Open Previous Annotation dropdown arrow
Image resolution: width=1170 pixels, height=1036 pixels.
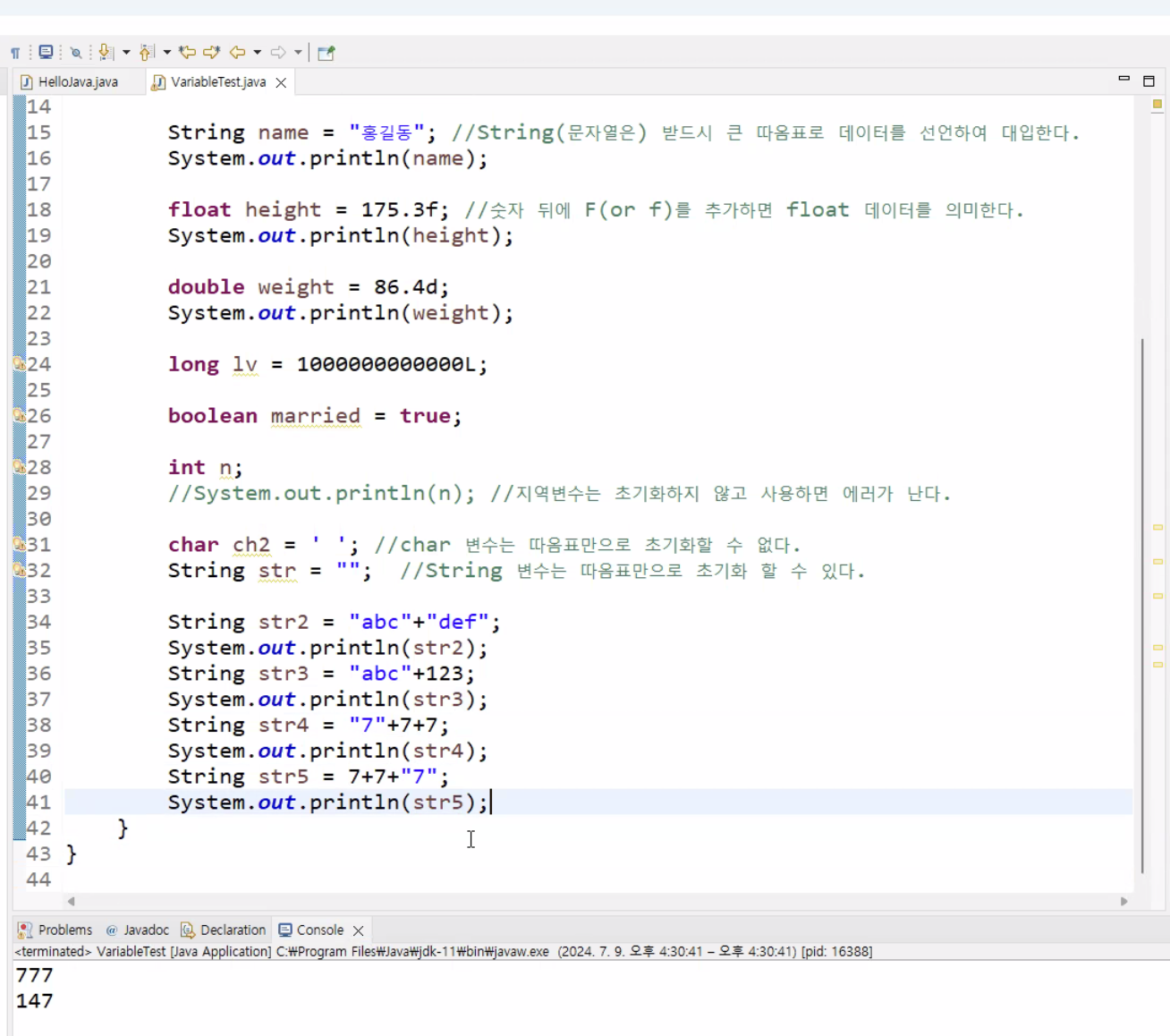click(166, 53)
